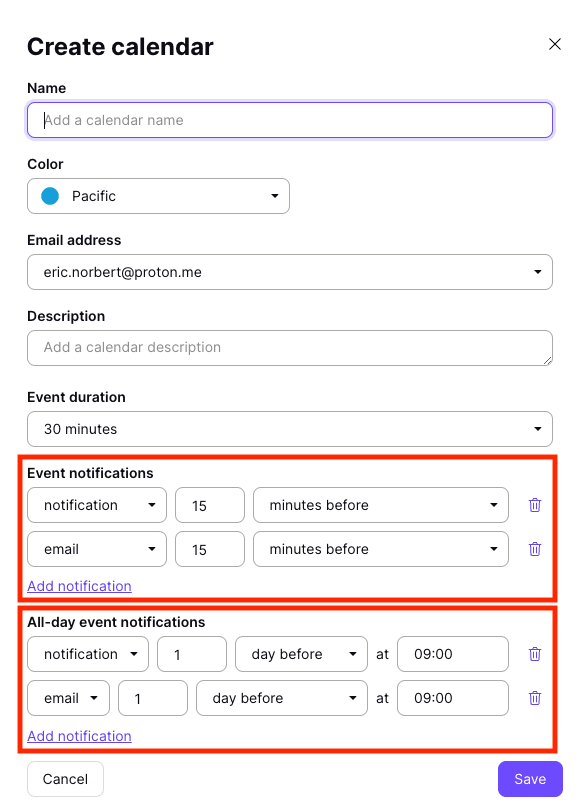The image size is (585, 809).
Task: Delete the email event notification via trash icon
Action: [x=534, y=549]
